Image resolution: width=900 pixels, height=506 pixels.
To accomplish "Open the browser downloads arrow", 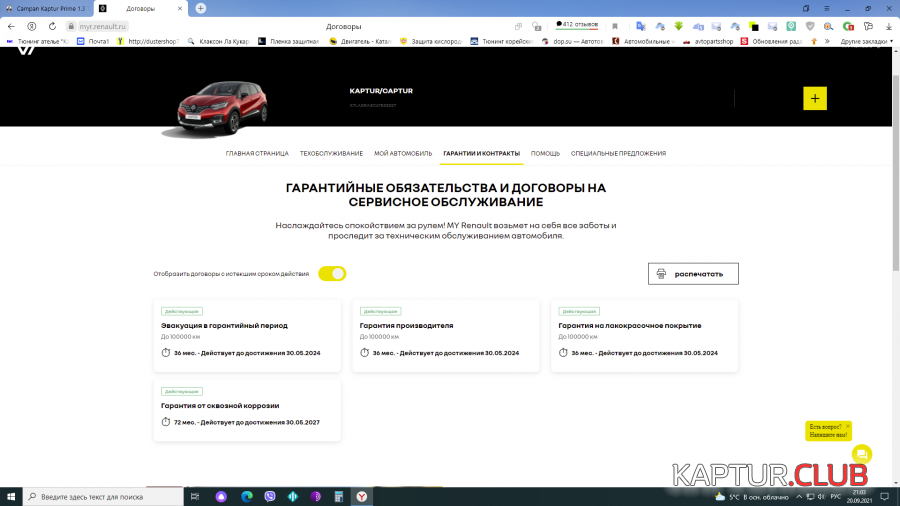I will (889, 26).
